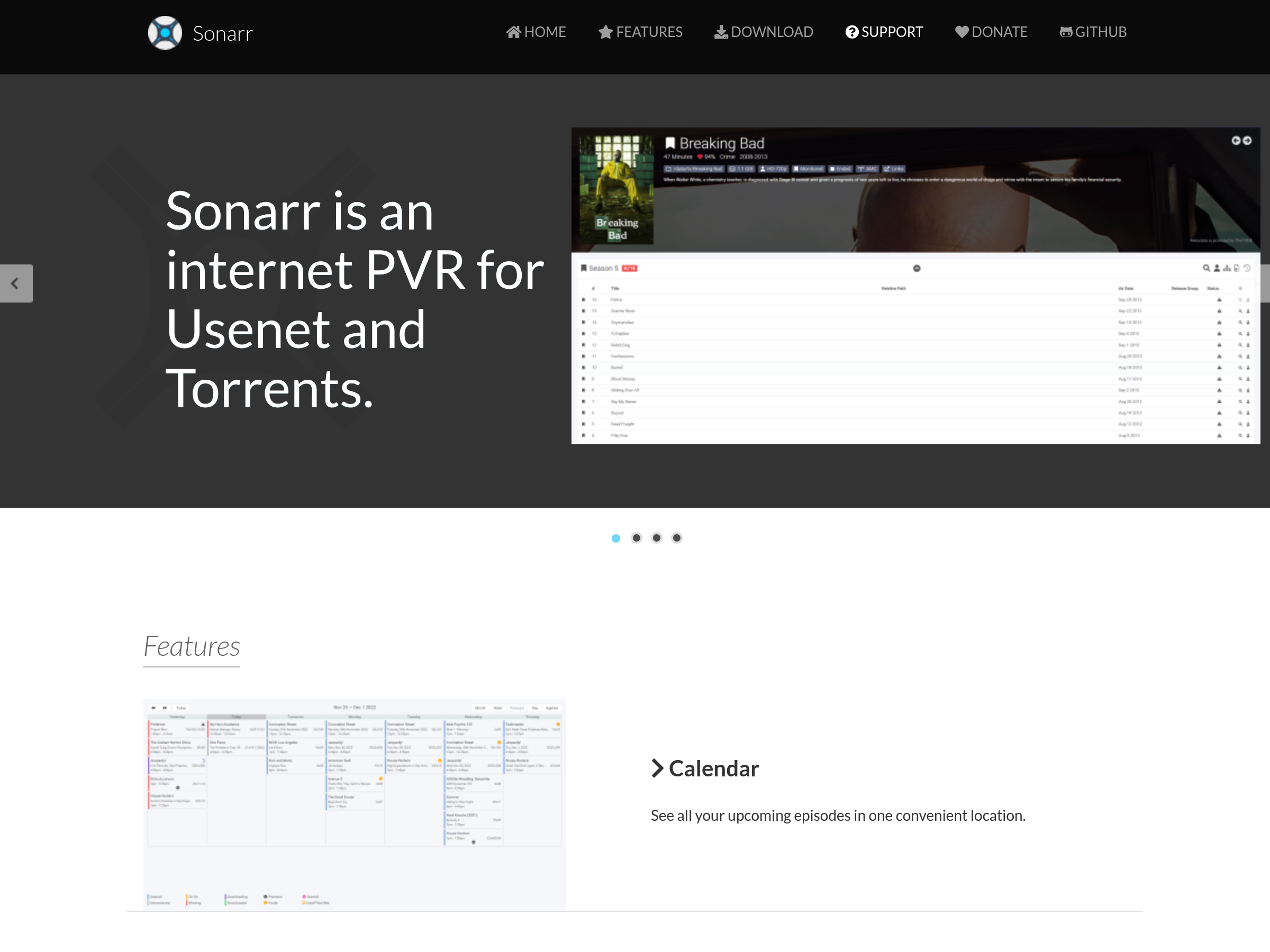
Task: Open the DOWNLOAD menu item text
Action: pyautogui.click(x=772, y=32)
